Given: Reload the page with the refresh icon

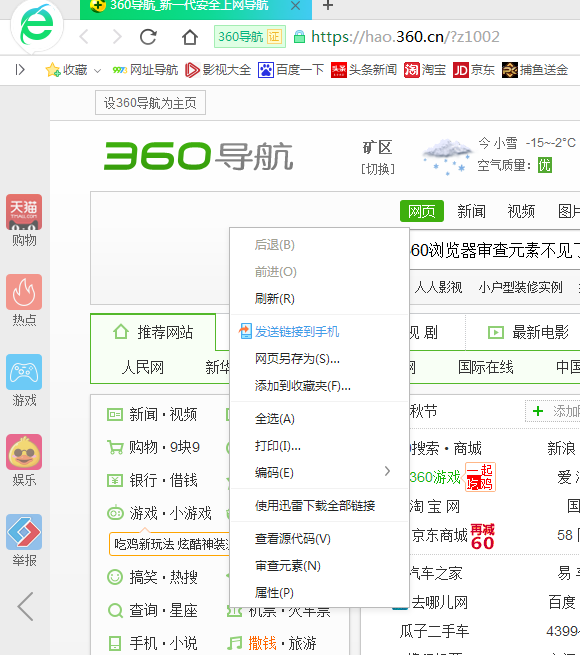Looking at the screenshot, I should (148, 37).
